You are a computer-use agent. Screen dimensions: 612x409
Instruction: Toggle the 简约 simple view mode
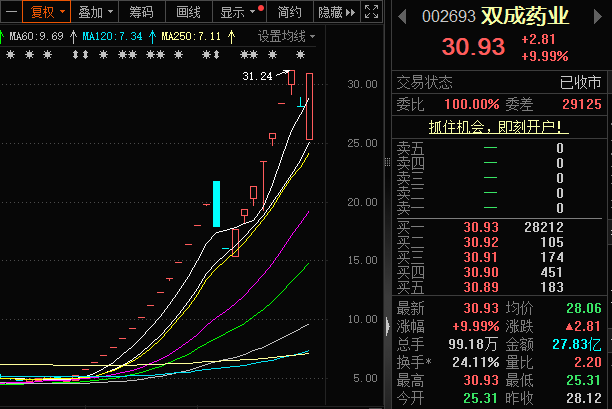click(289, 13)
